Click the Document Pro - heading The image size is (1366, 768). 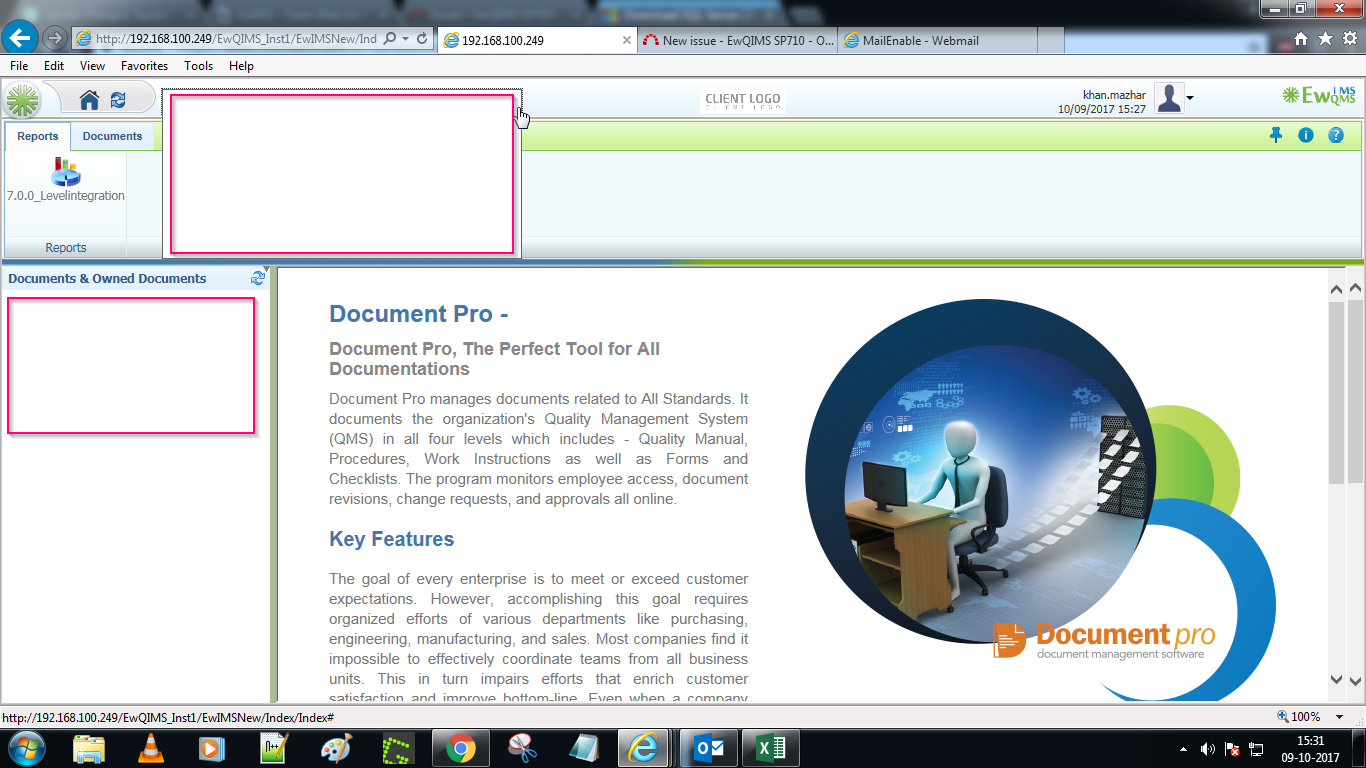419,314
